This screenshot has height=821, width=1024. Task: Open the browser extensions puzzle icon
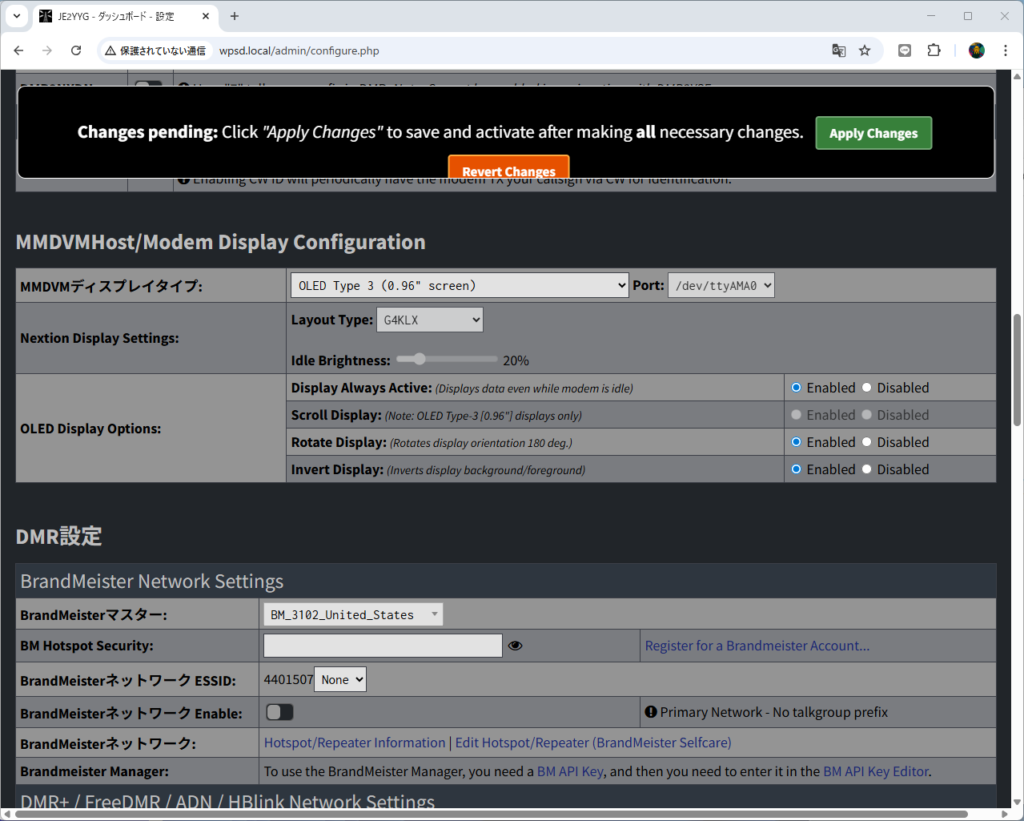point(934,51)
